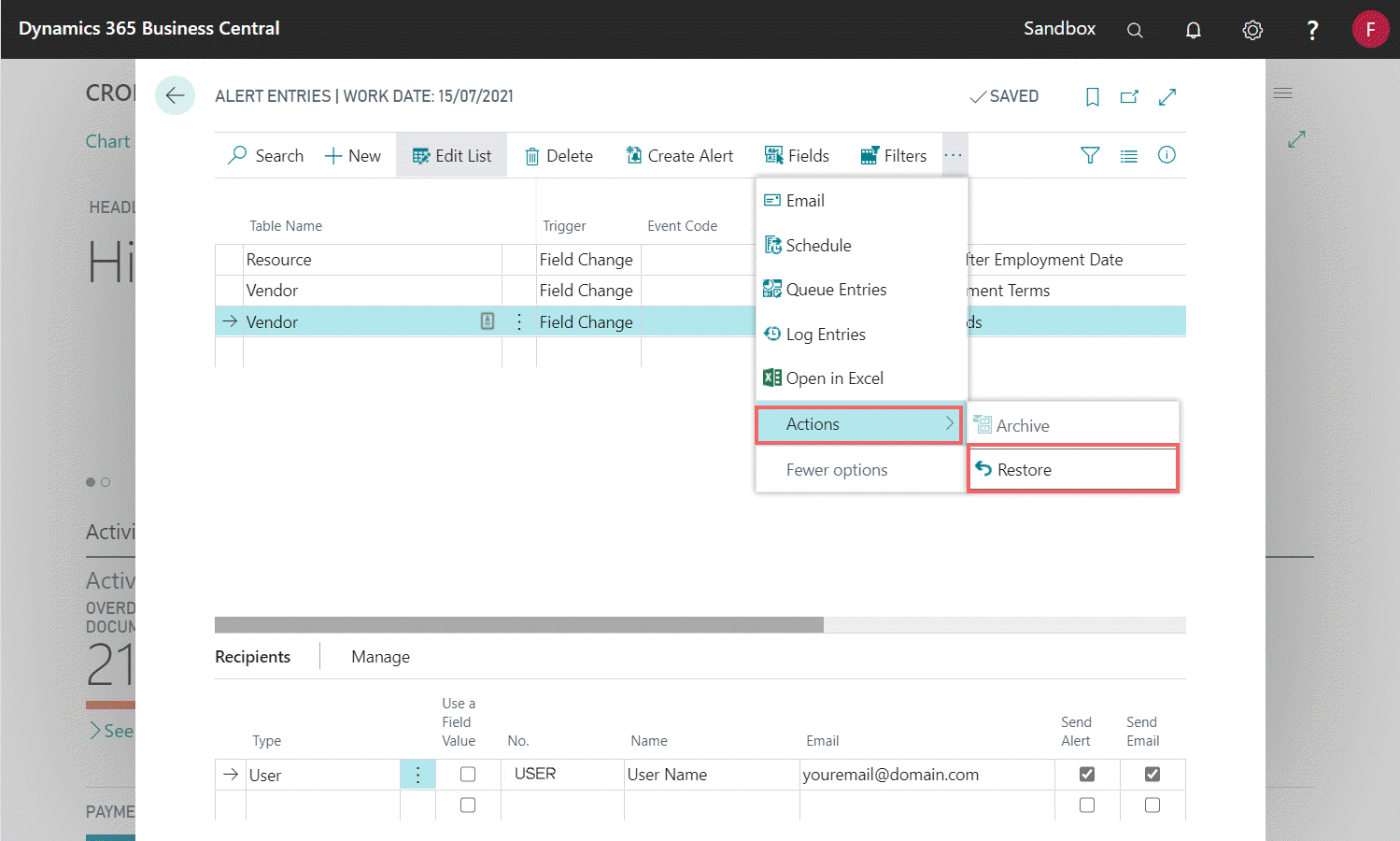Viewport: 1400px width, 841px height.
Task: Open page in a new window
Action: point(1129,96)
